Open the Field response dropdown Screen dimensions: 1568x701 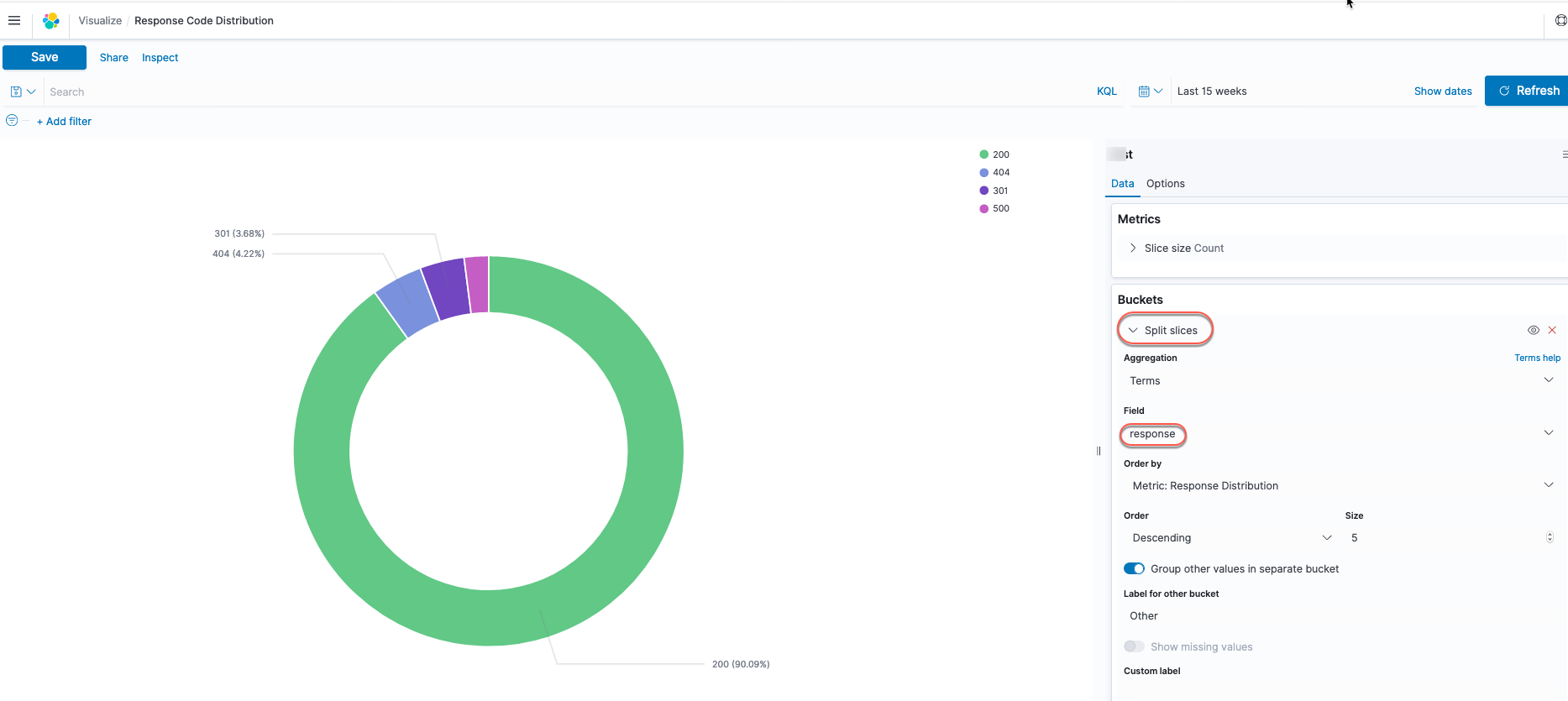coord(1341,433)
